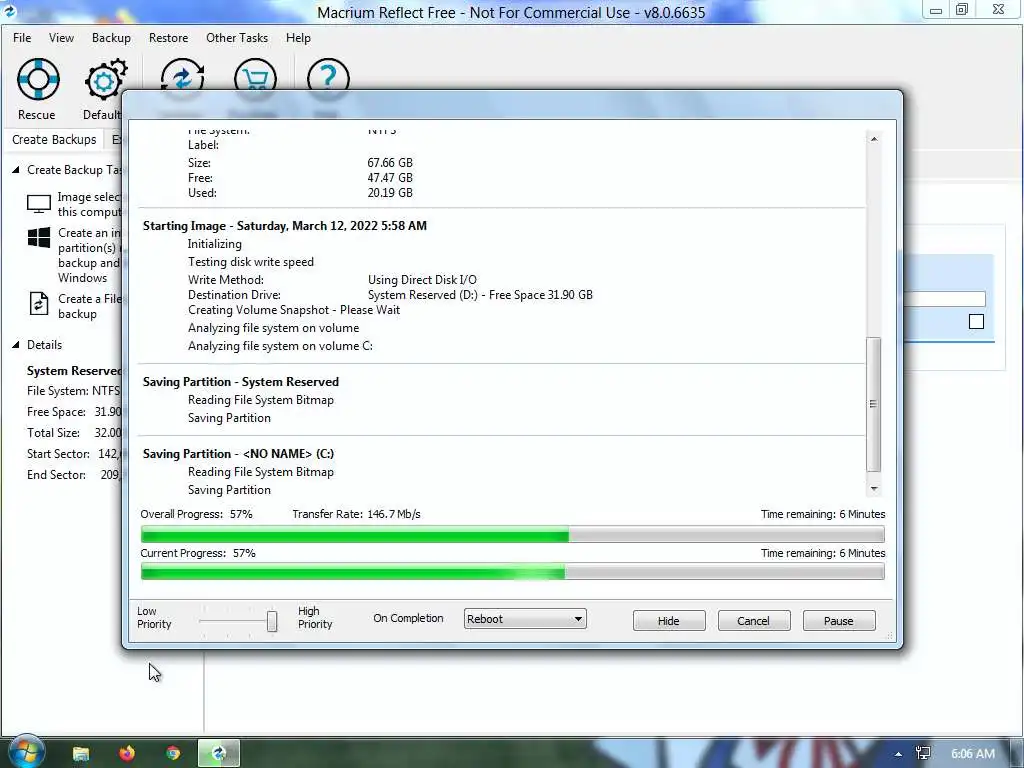The height and width of the screenshot is (768, 1024).
Task: Click the log scrollbar down arrow
Action: (x=874, y=488)
